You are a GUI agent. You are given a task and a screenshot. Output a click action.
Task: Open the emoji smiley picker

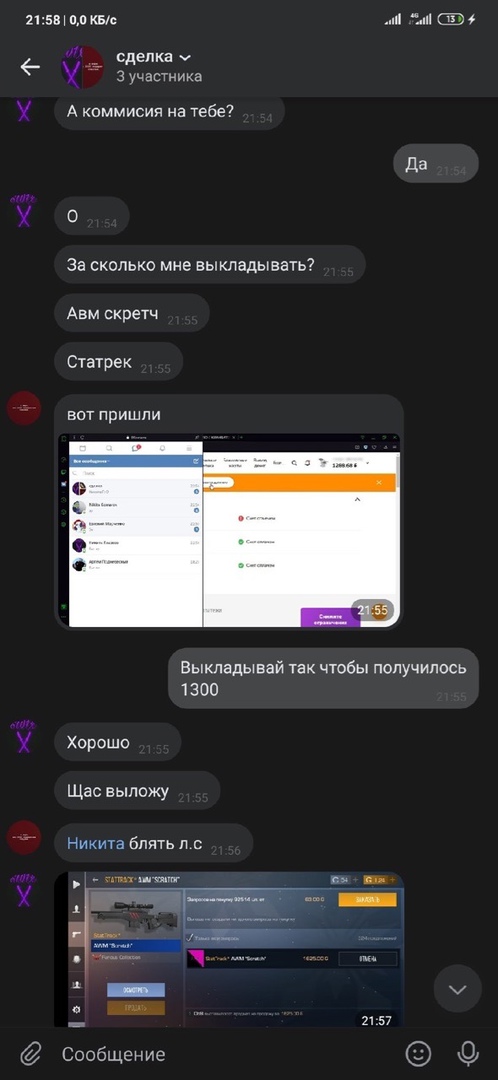point(418,1053)
